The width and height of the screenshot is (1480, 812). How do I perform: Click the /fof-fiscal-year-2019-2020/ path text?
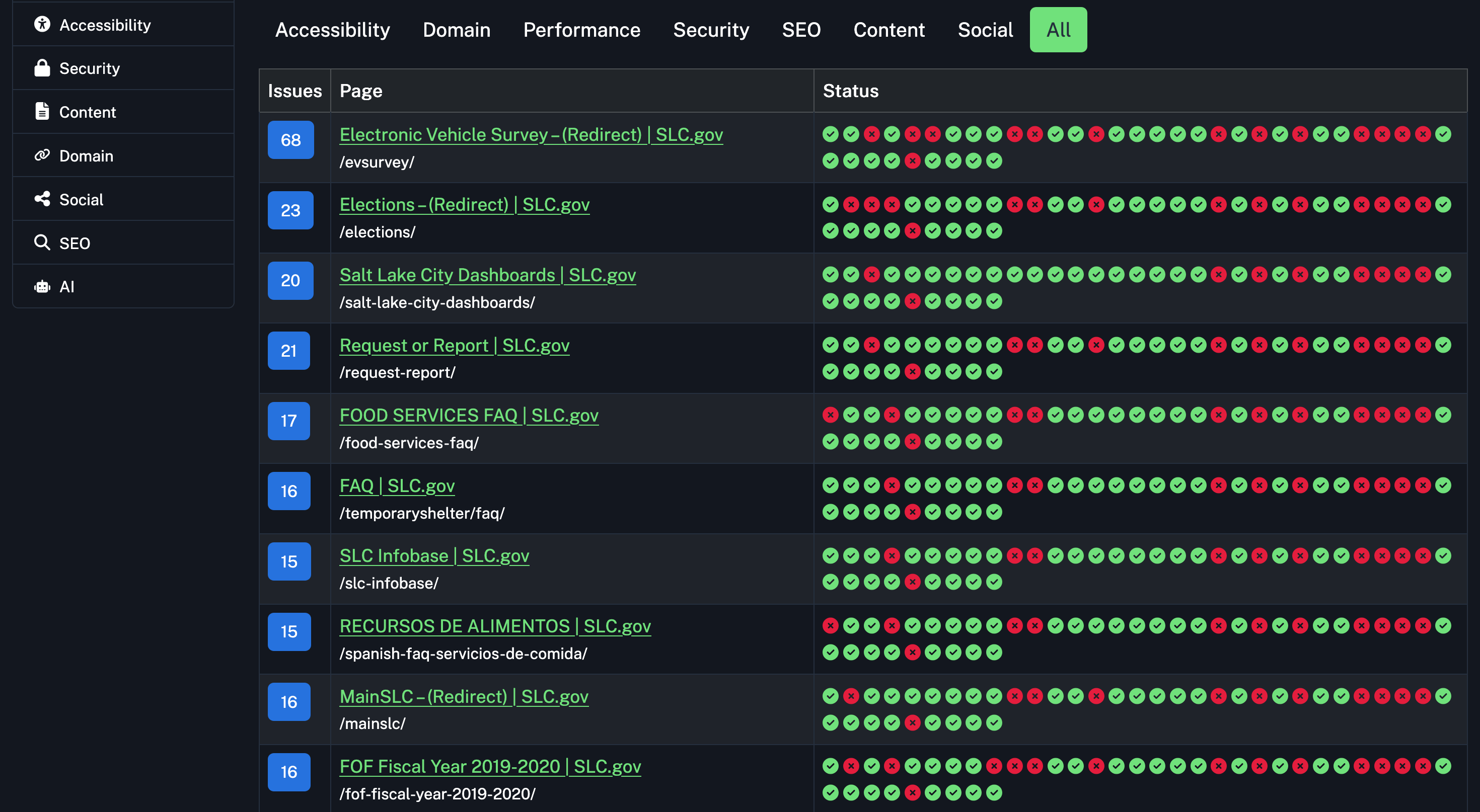[x=438, y=794]
